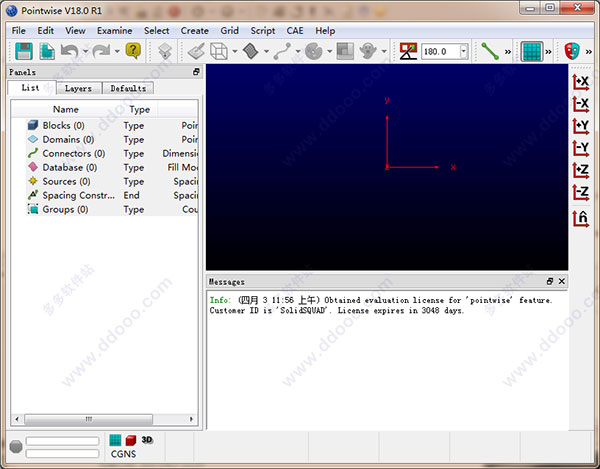
Task: Set view to +X axis
Action: tap(580, 82)
